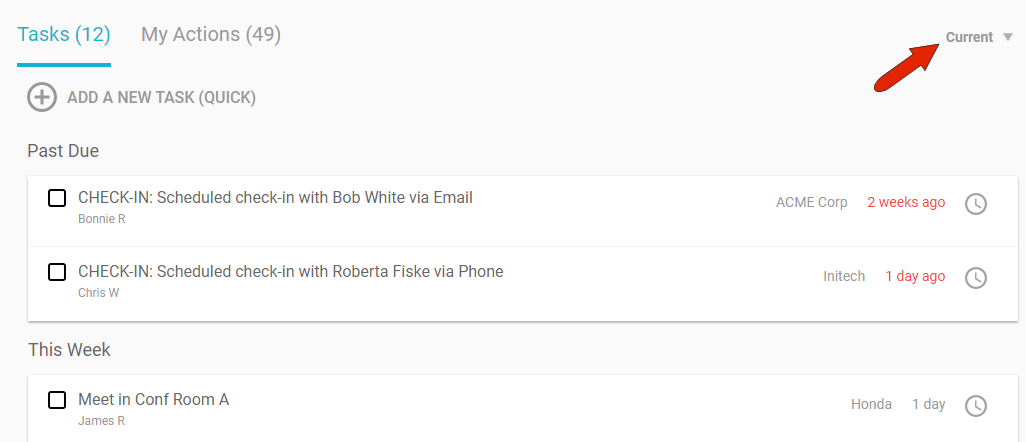Click the ACME Corp company label

pos(811,202)
